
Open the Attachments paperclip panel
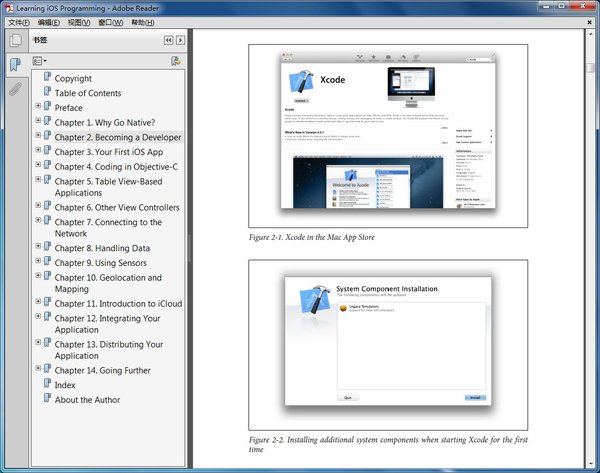[x=15, y=88]
